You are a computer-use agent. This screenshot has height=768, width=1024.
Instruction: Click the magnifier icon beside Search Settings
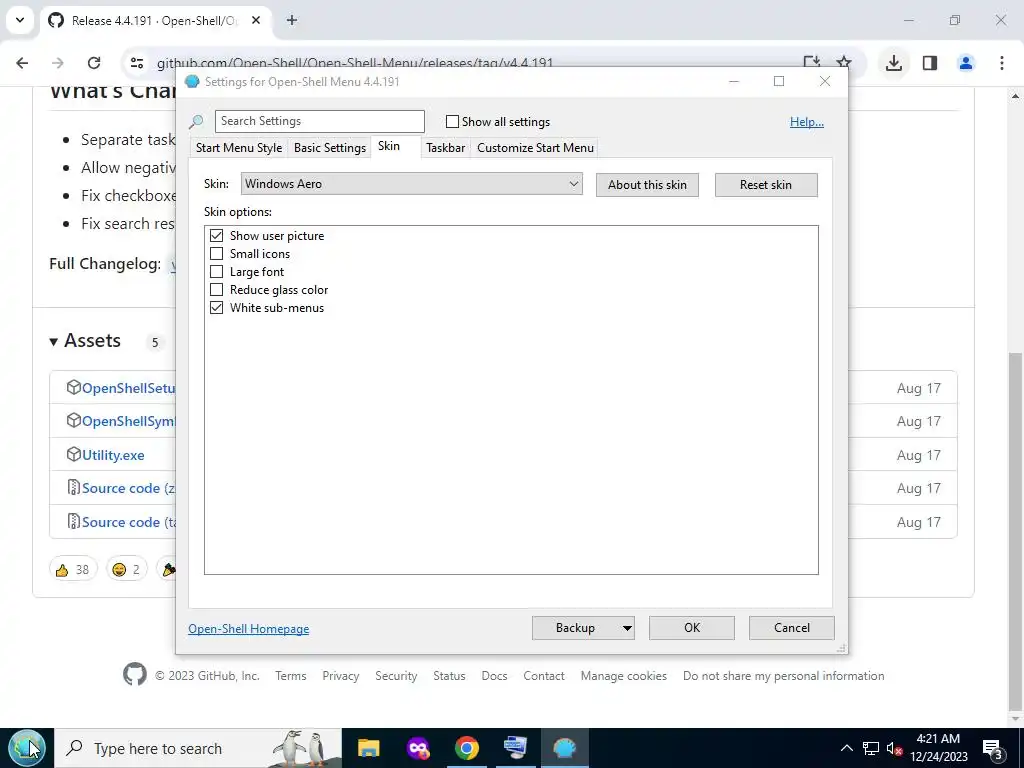(196, 121)
